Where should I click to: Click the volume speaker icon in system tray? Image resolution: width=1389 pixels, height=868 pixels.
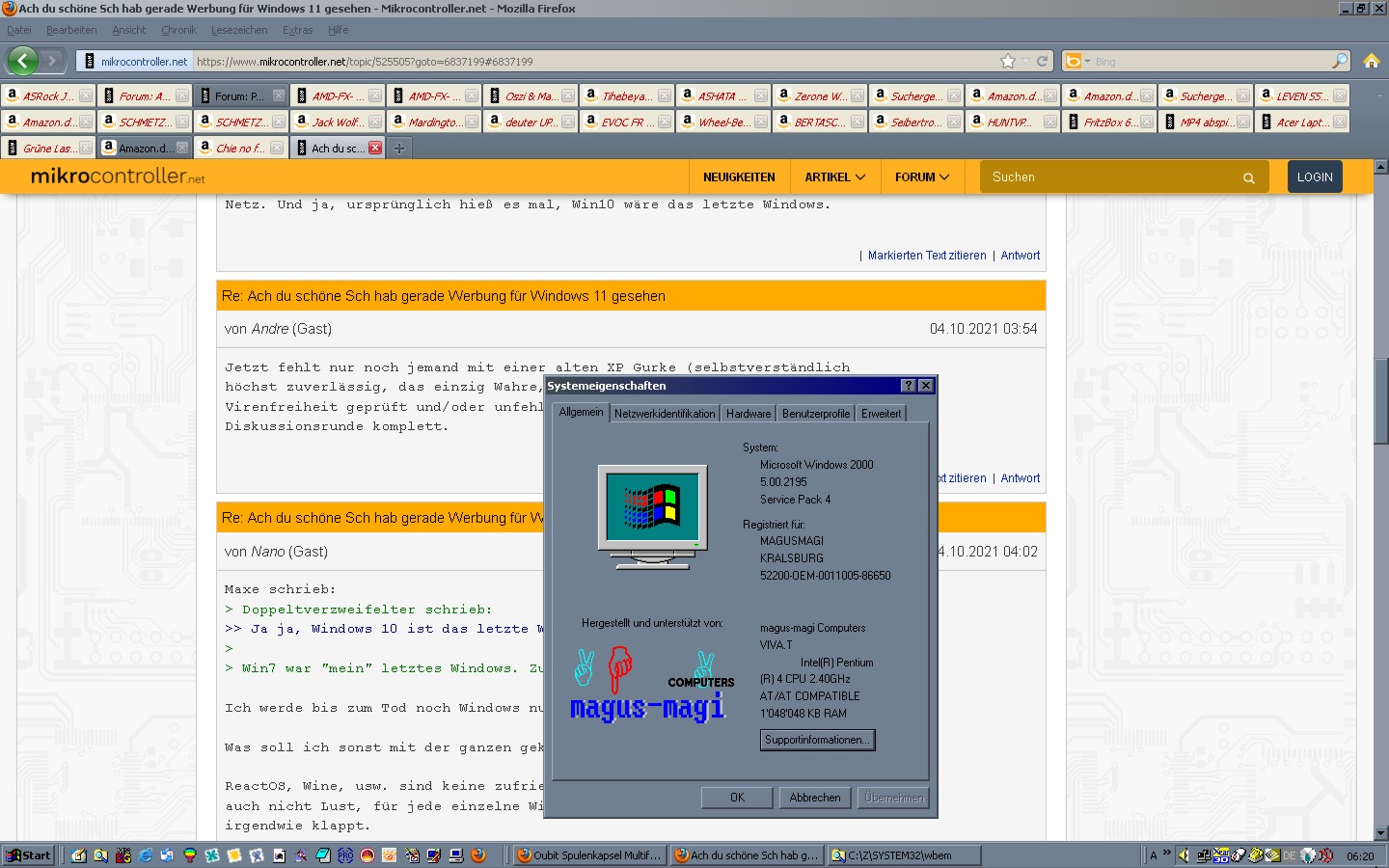click(1184, 855)
